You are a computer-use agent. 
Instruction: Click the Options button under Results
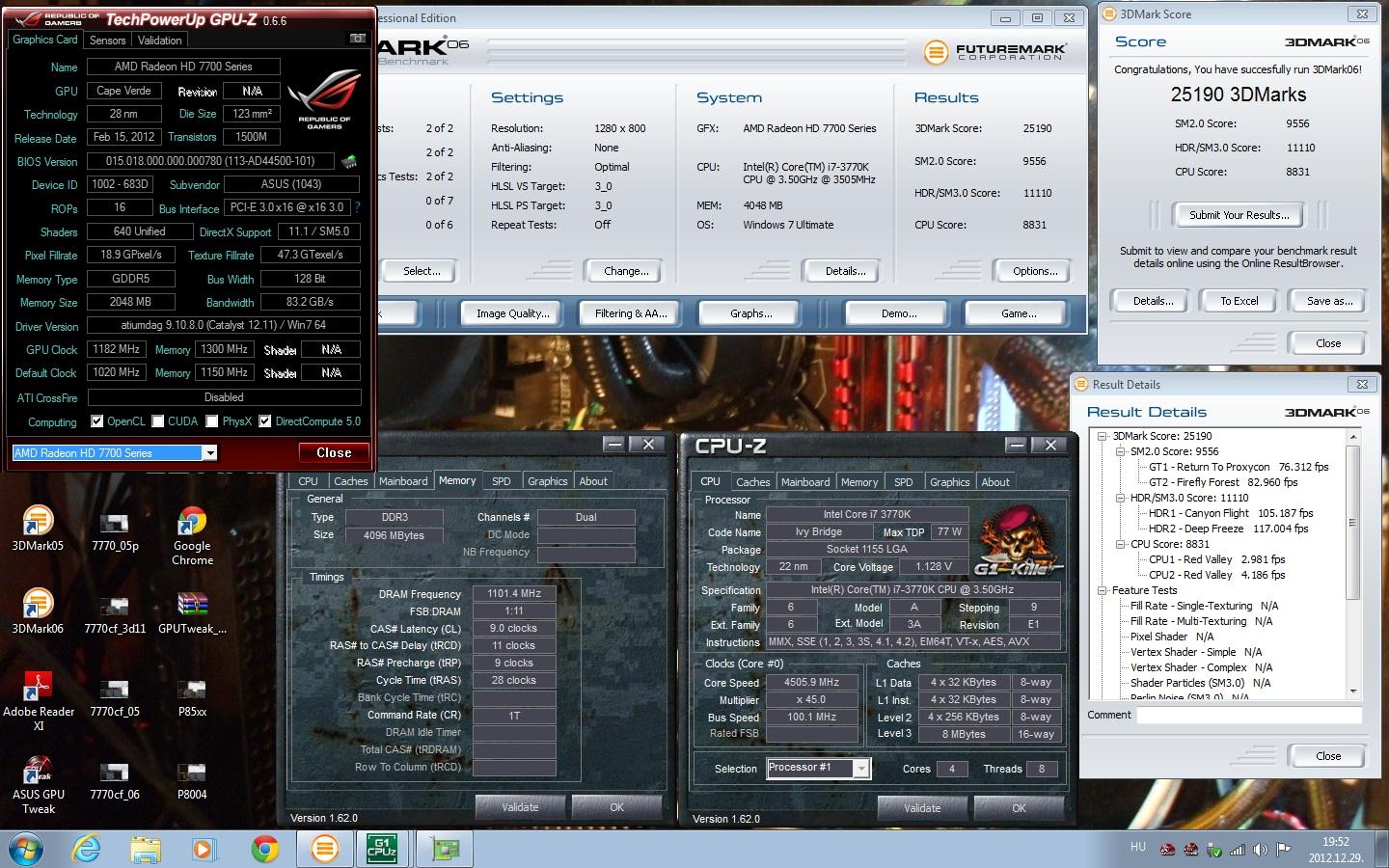1035,271
